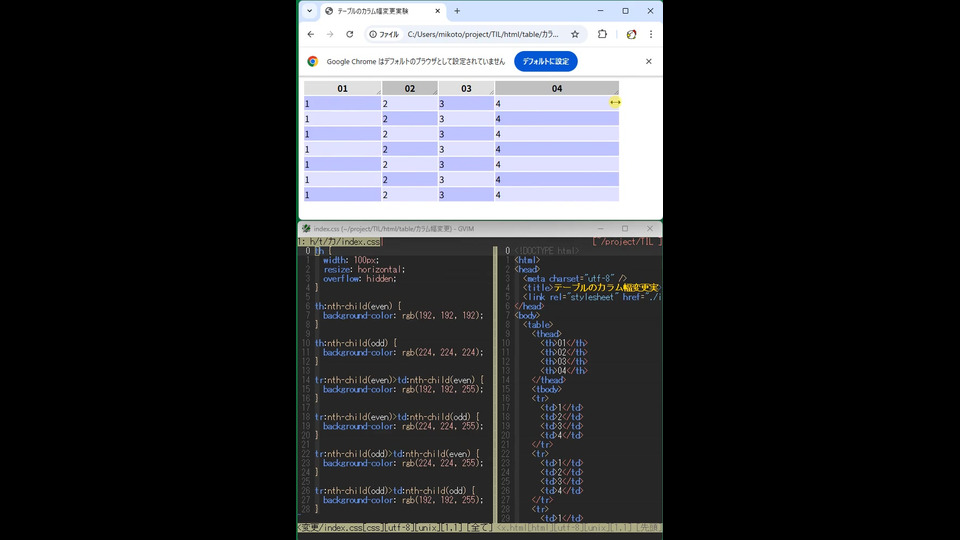Viewport: 960px width, 540px height.
Task: Select the テーブルのカラム幅変更実験 browser tab
Action: coord(383,11)
